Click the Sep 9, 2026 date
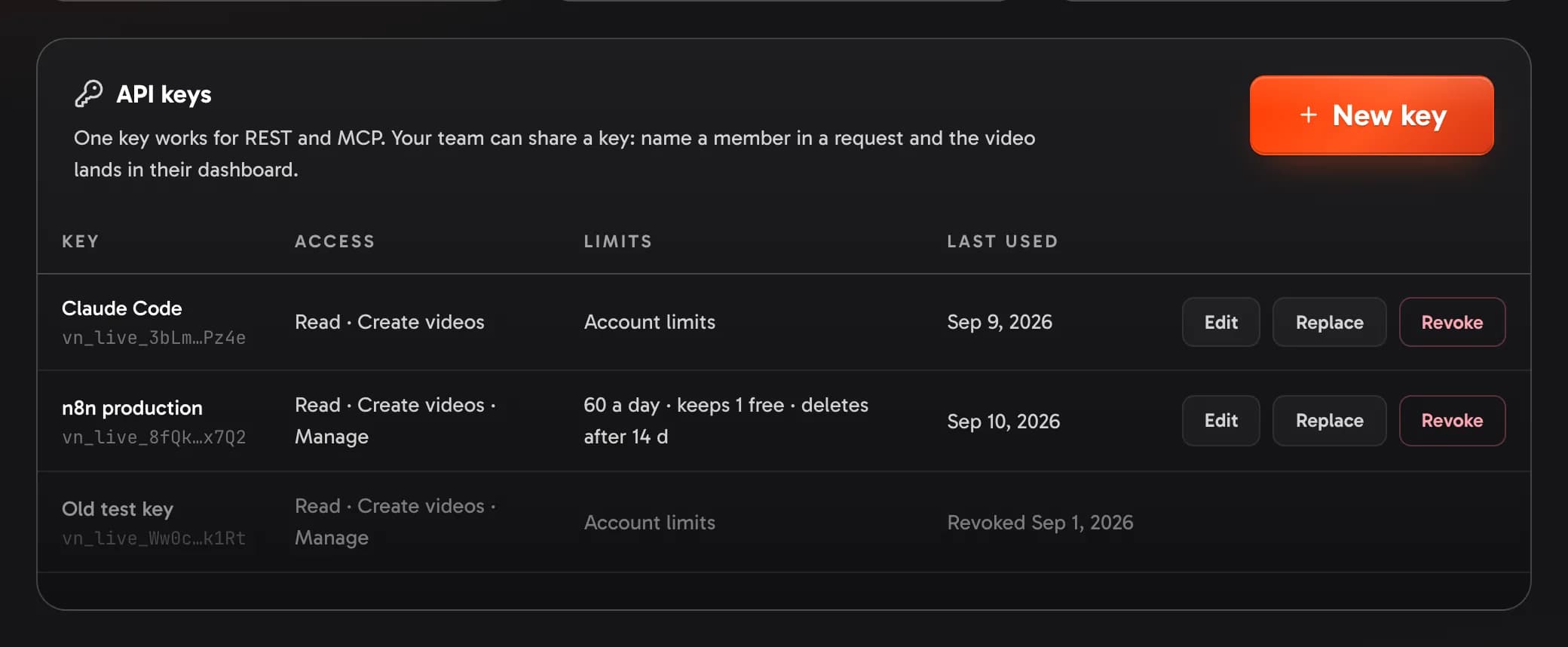 point(1000,322)
